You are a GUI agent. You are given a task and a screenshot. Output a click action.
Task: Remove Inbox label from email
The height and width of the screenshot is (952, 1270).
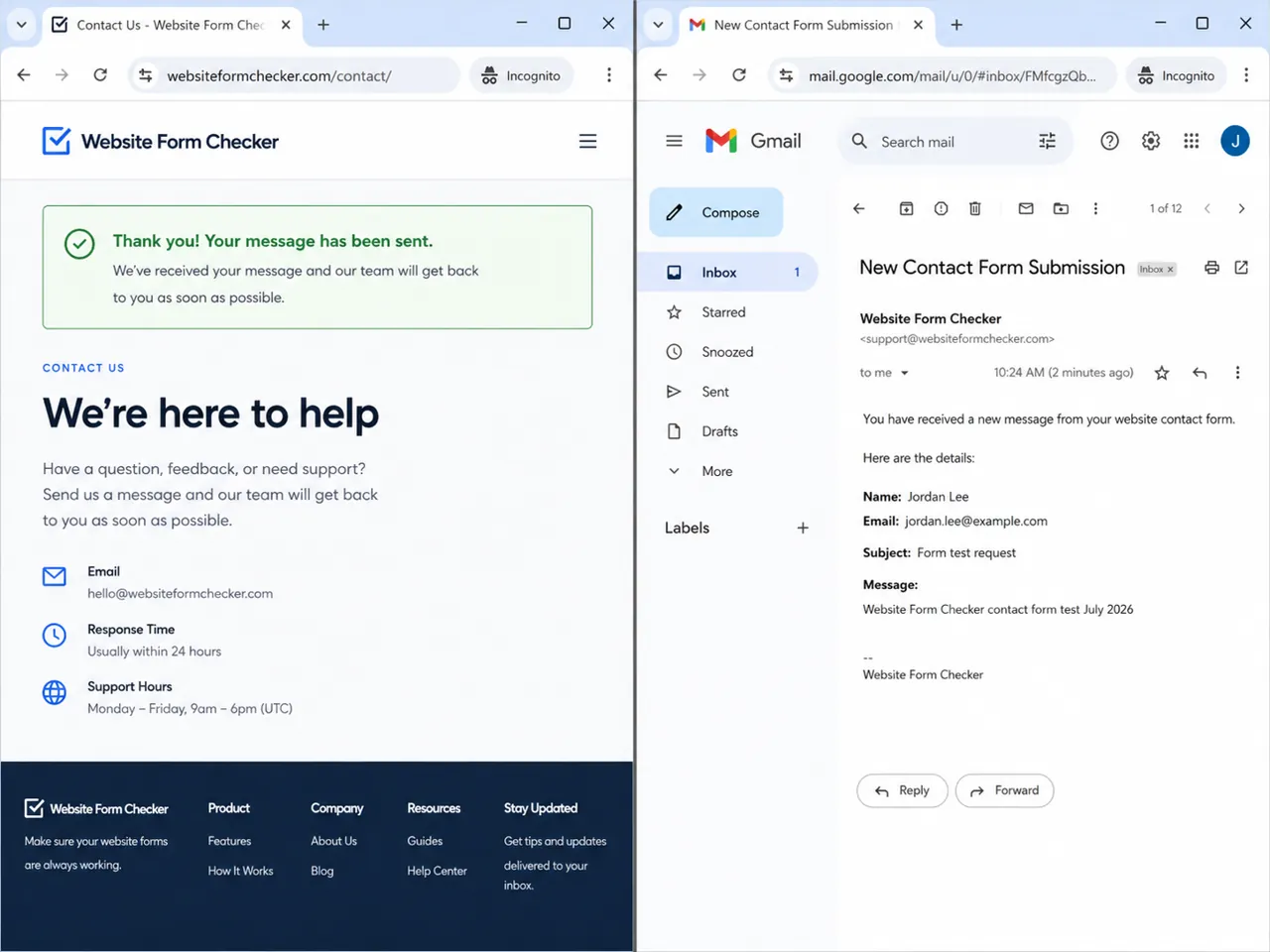(1170, 269)
